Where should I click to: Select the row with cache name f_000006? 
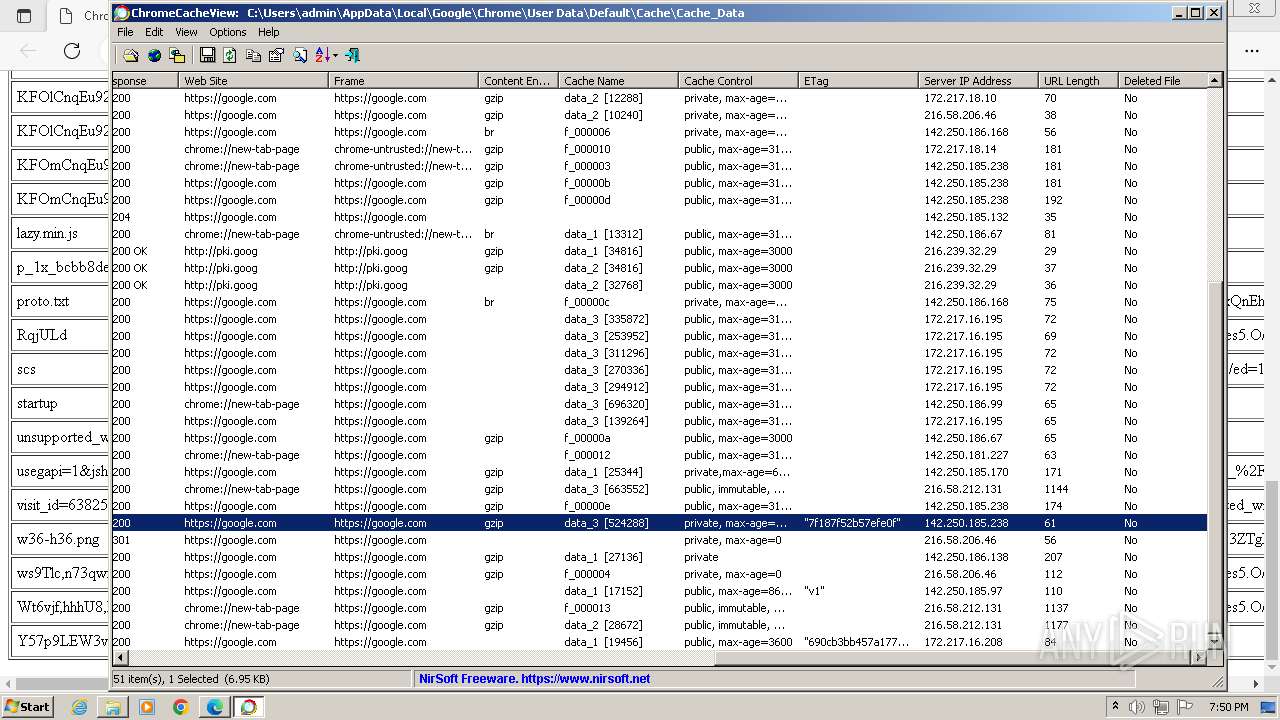659,132
